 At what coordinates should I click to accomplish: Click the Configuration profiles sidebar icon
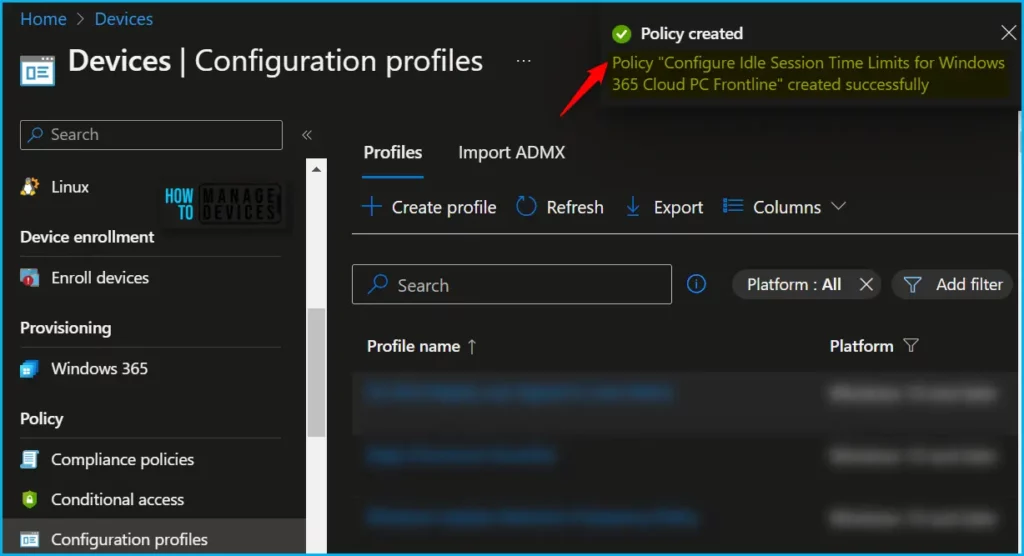(29, 539)
